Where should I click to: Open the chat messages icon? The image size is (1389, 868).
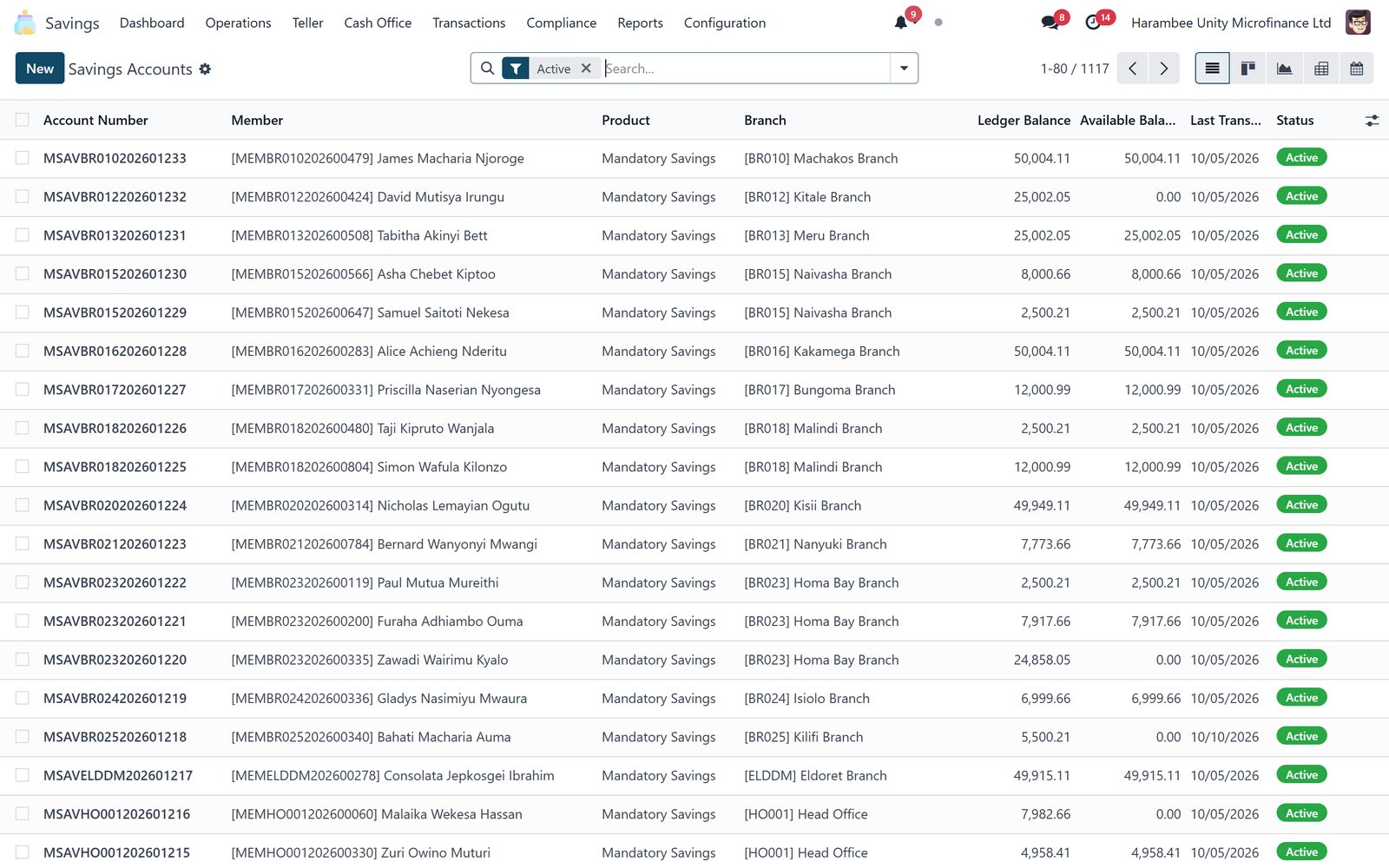pyautogui.click(x=1050, y=23)
